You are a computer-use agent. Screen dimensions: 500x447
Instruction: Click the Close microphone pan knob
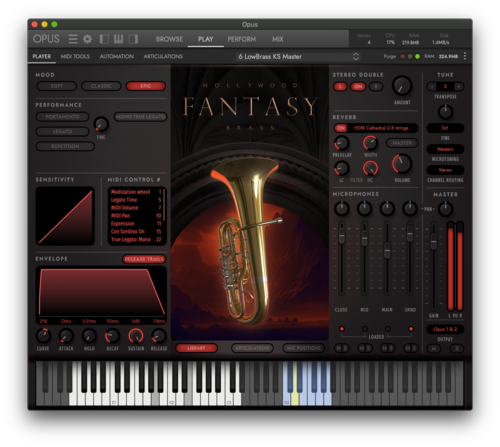coord(342,208)
